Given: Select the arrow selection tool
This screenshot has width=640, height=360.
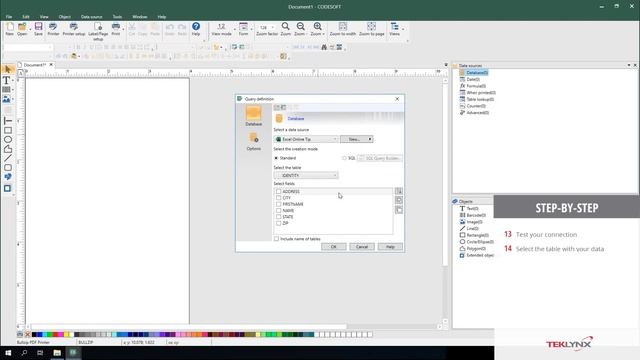Looking at the screenshot, I should [x=7, y=70].
